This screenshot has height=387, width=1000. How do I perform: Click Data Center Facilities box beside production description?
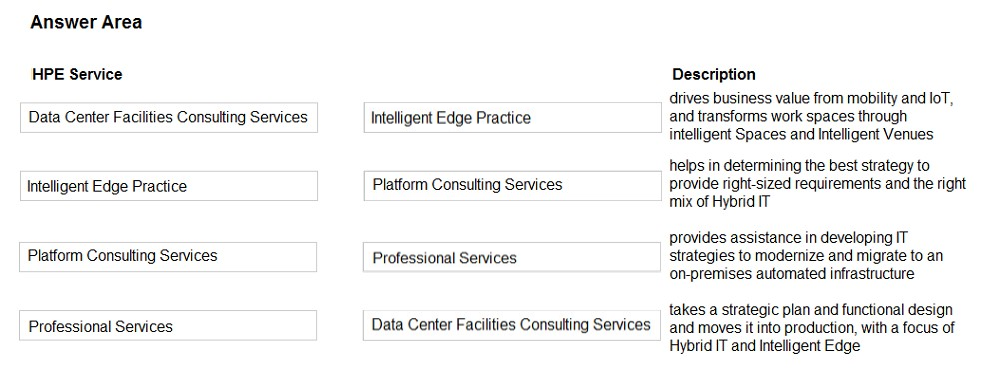[x=512, y=325]
